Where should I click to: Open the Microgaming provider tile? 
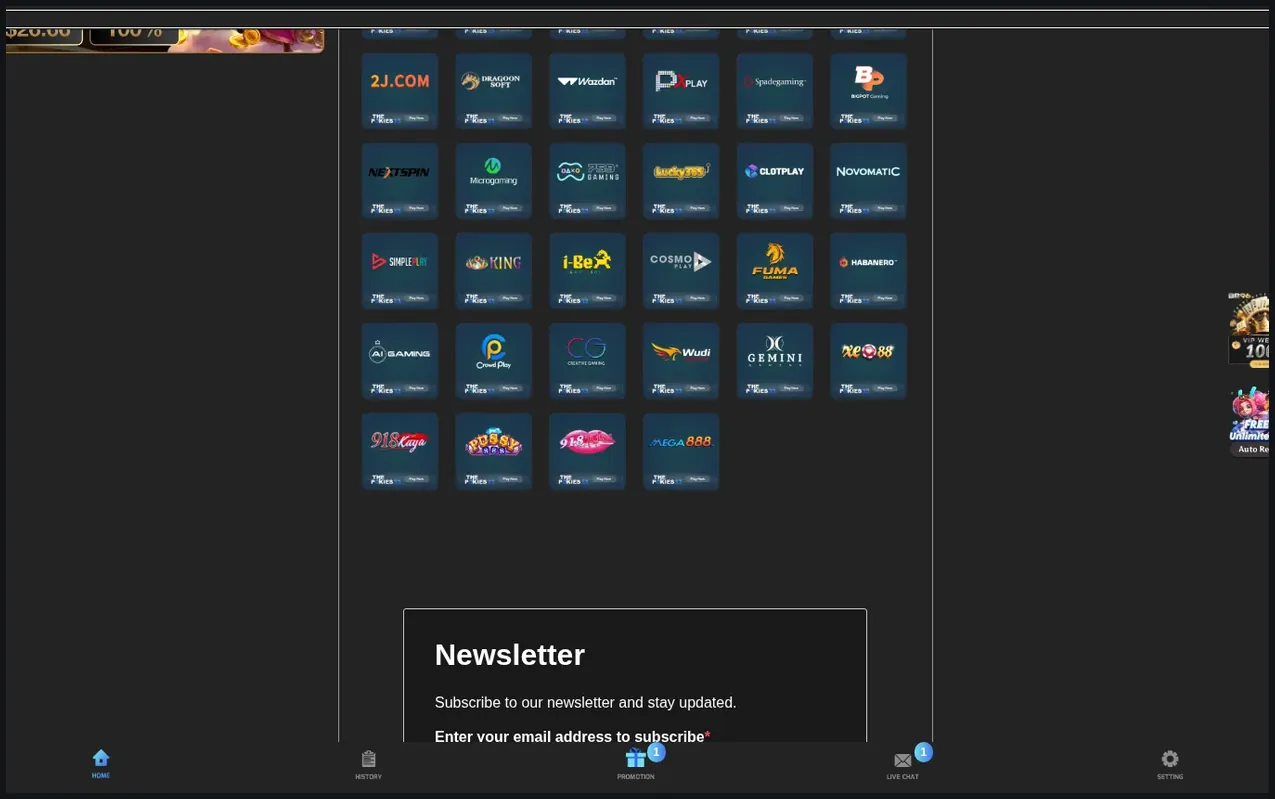tap(493, 181)
